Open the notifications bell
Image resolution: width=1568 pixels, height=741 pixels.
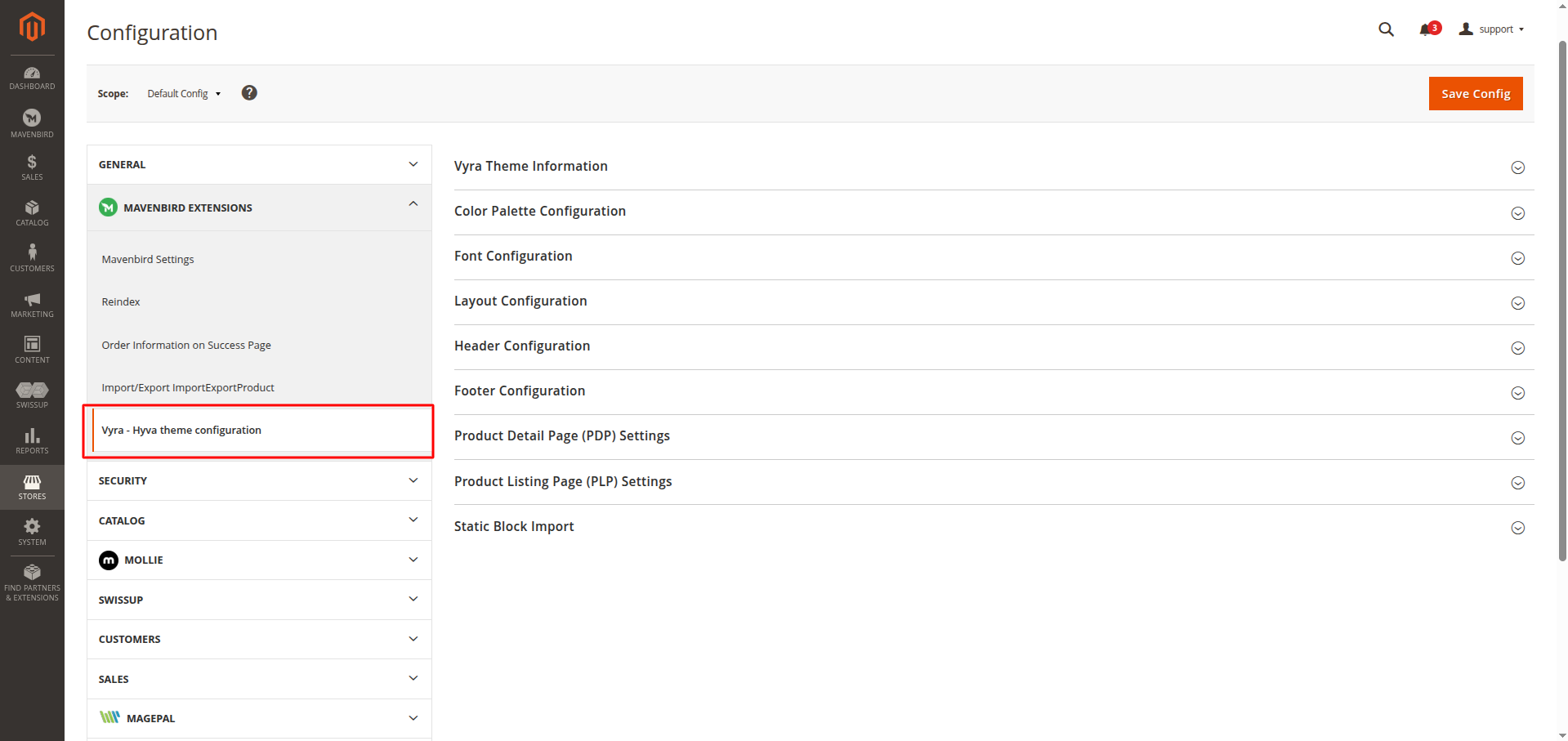click(1429, 29)
